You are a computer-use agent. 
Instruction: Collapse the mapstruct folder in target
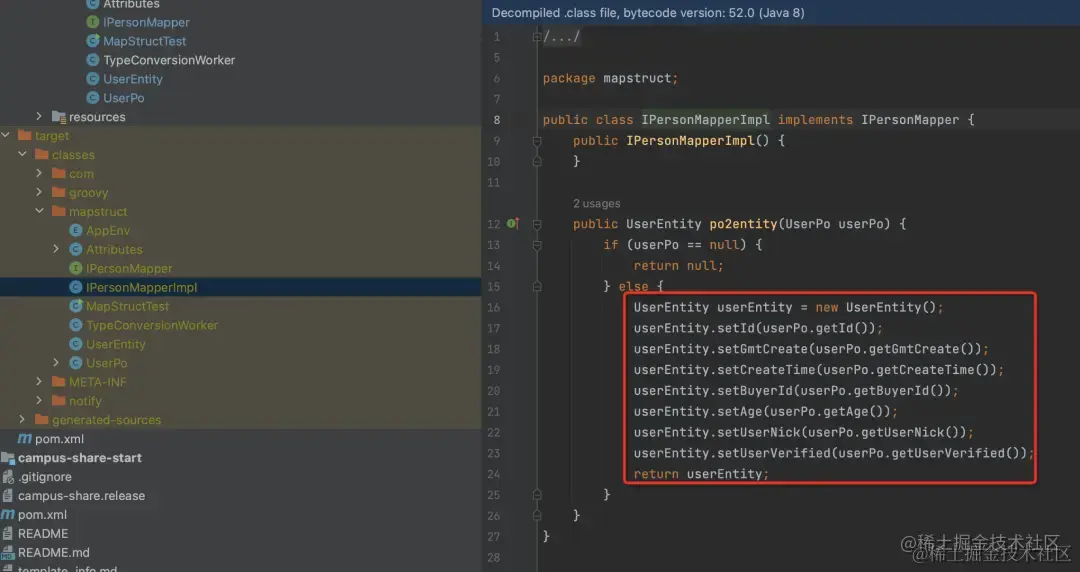[x=39, y=212]
